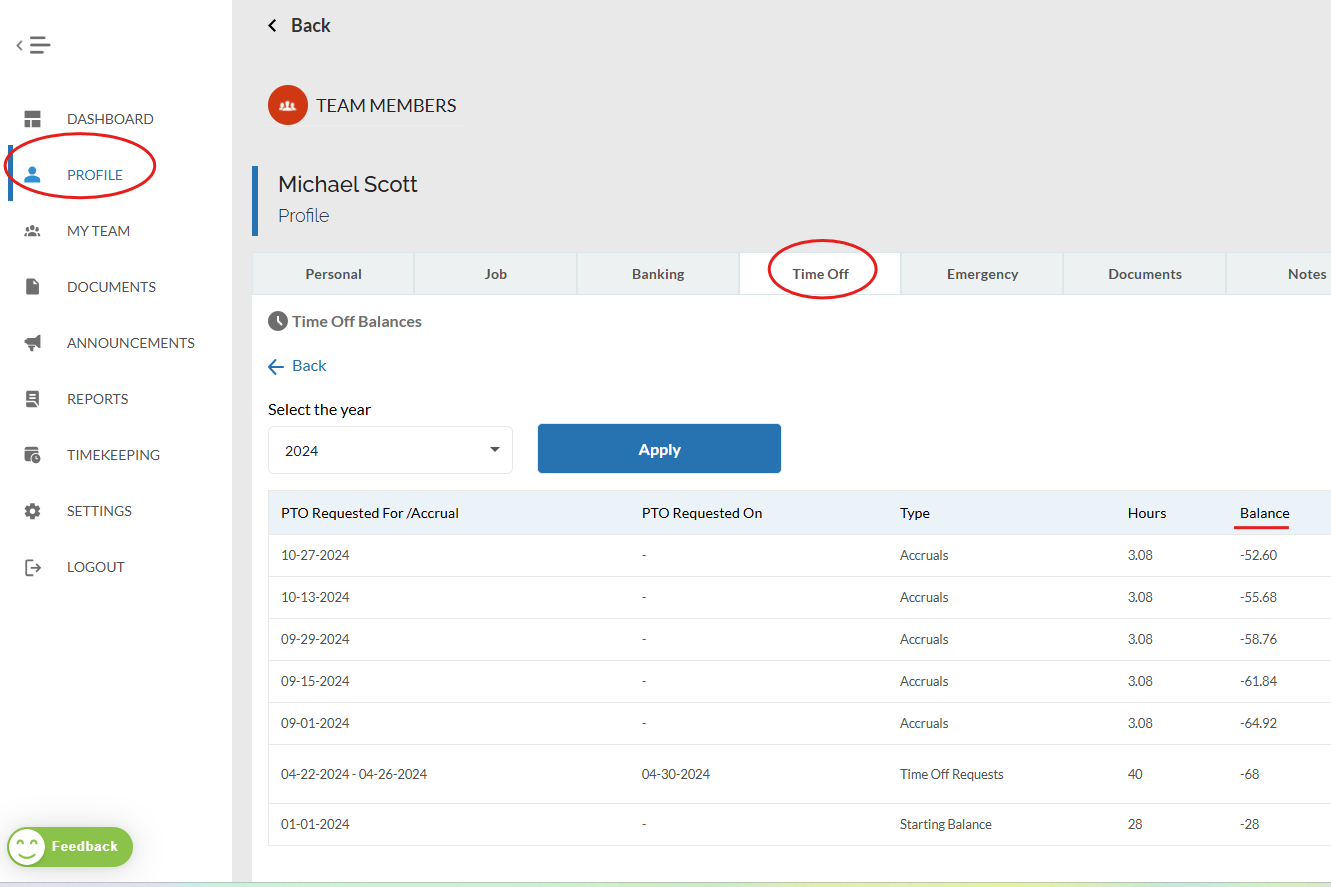Viewport: 1331px width, 887px height.
Task: Click the 10-27-2024 accrual date
Action: point(315,555)
